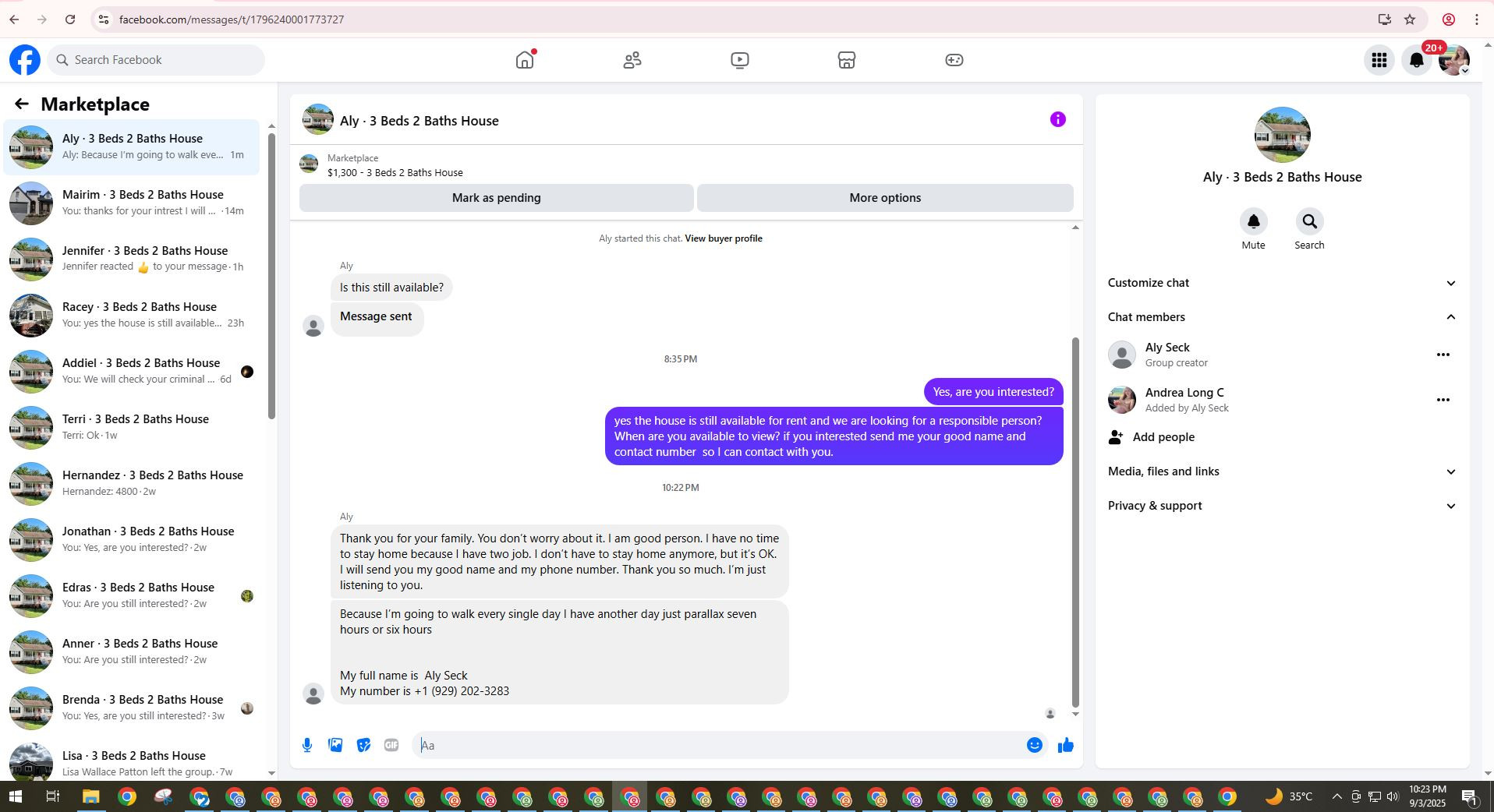Open conversation information purple icon
The height and width of the screenshot is (812, 1494).
[x=1057, y=119]
